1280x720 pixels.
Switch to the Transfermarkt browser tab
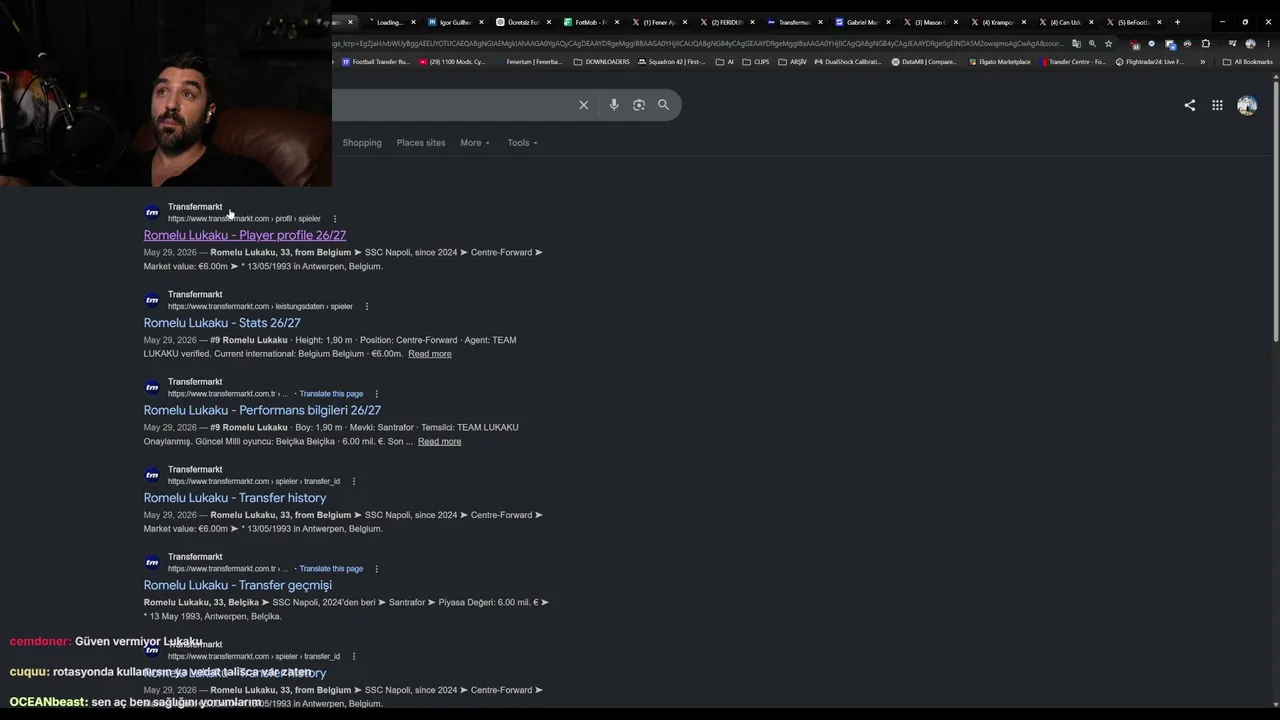pyautogui.click(x=793, y=22)
